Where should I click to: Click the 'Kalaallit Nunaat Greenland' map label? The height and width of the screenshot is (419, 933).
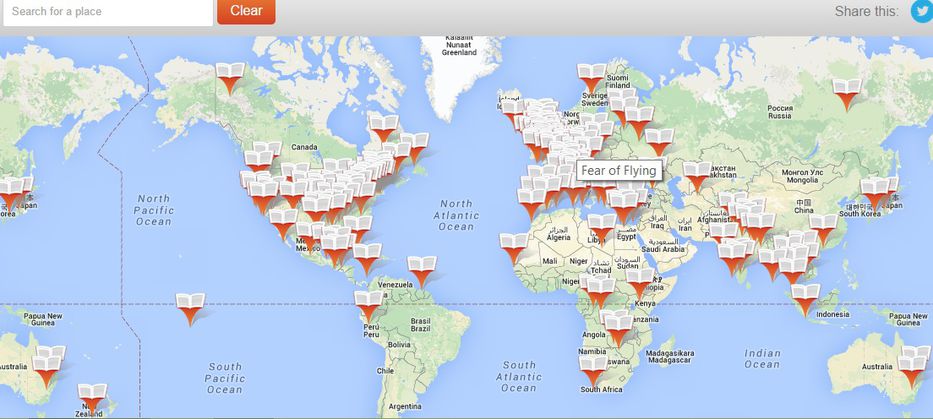pyautogui.click(x=459, y=45)
